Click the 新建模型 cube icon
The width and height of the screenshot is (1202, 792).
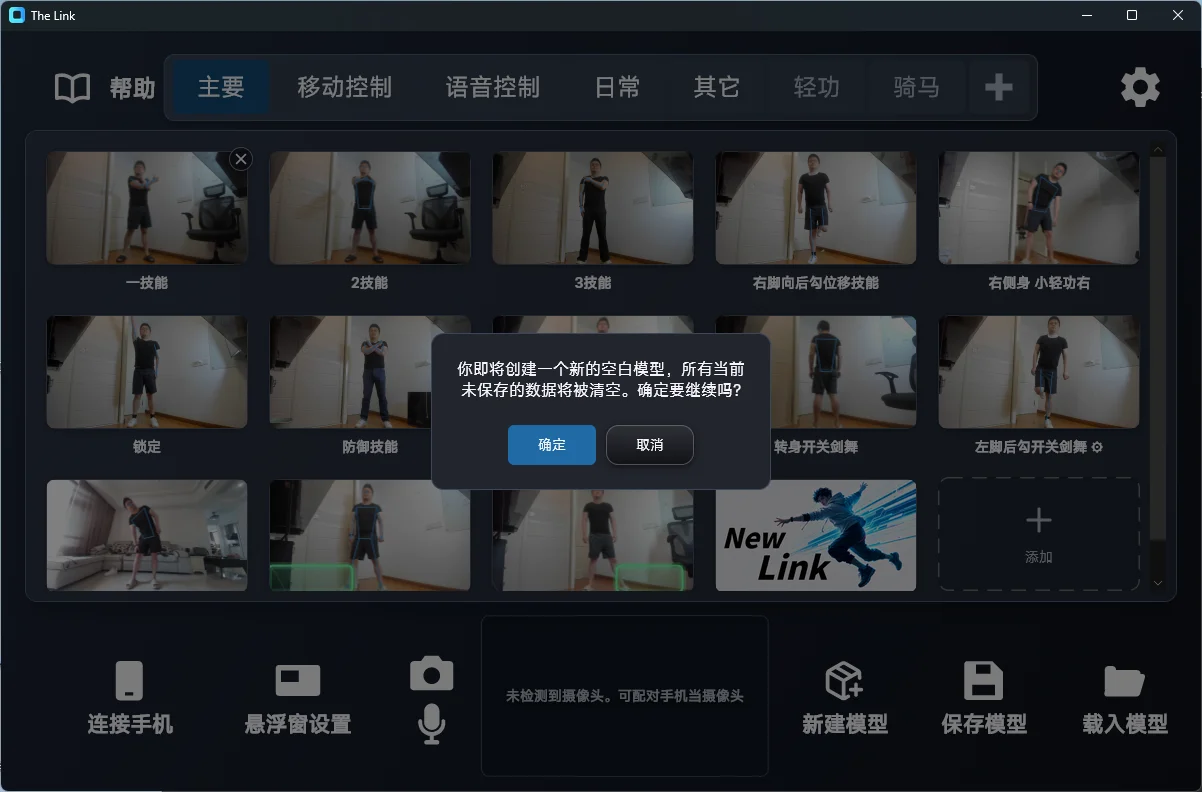pos(844,680)
